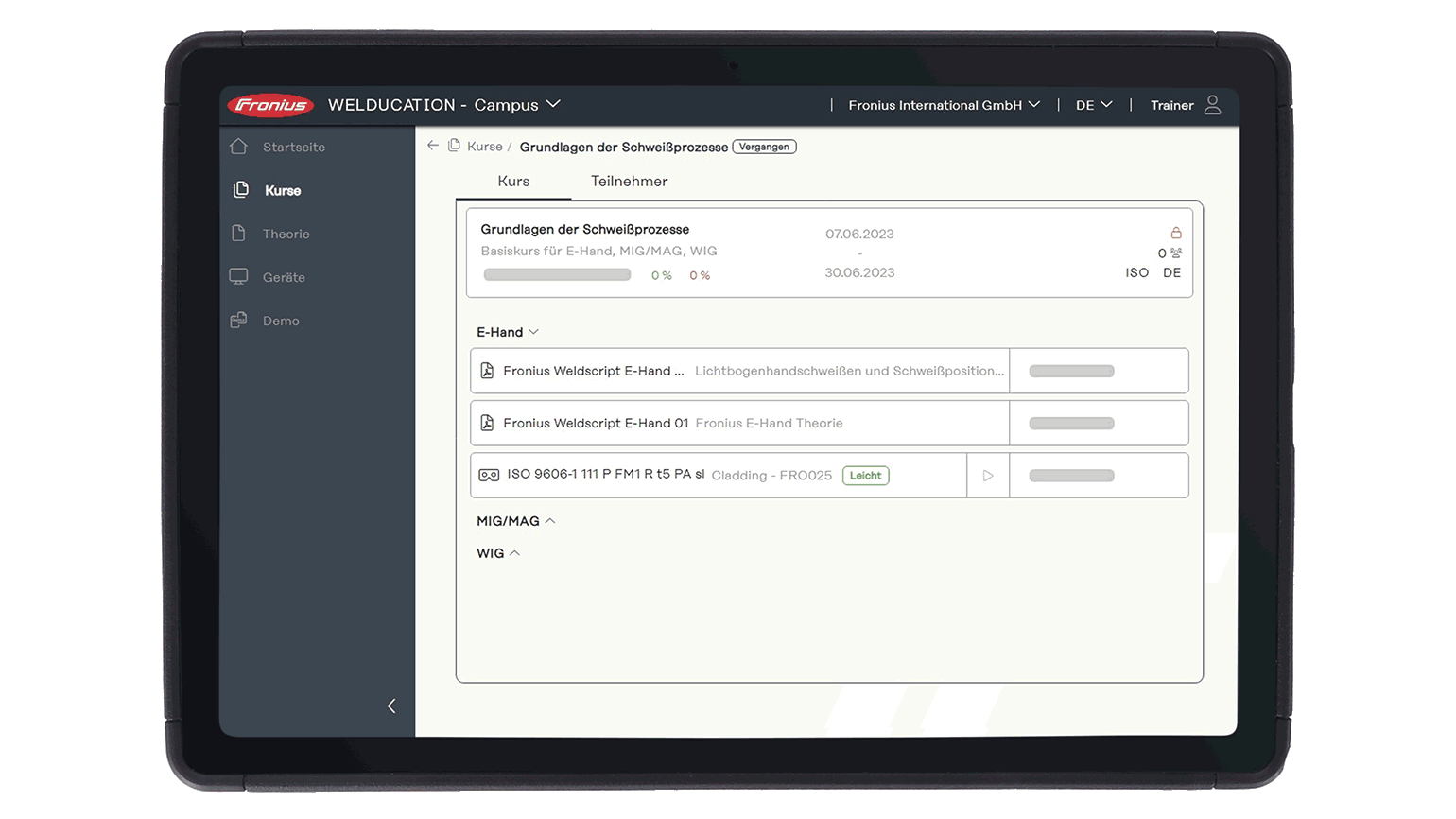Open the Startseite home icon
The image size is (1456, 819).
(x=238, y=147)
